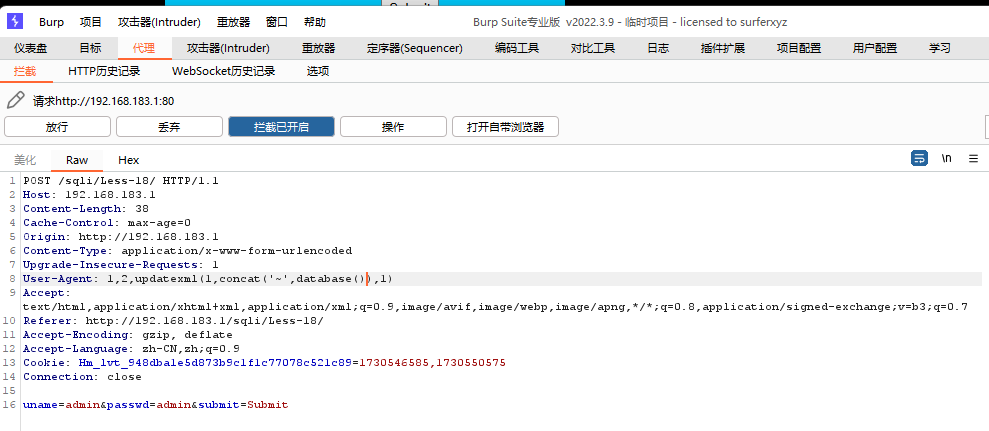Viewport: 989px width, 431px height.
Task: Toggle the \n non-printable characters button
Action: [x=947, y=158]
